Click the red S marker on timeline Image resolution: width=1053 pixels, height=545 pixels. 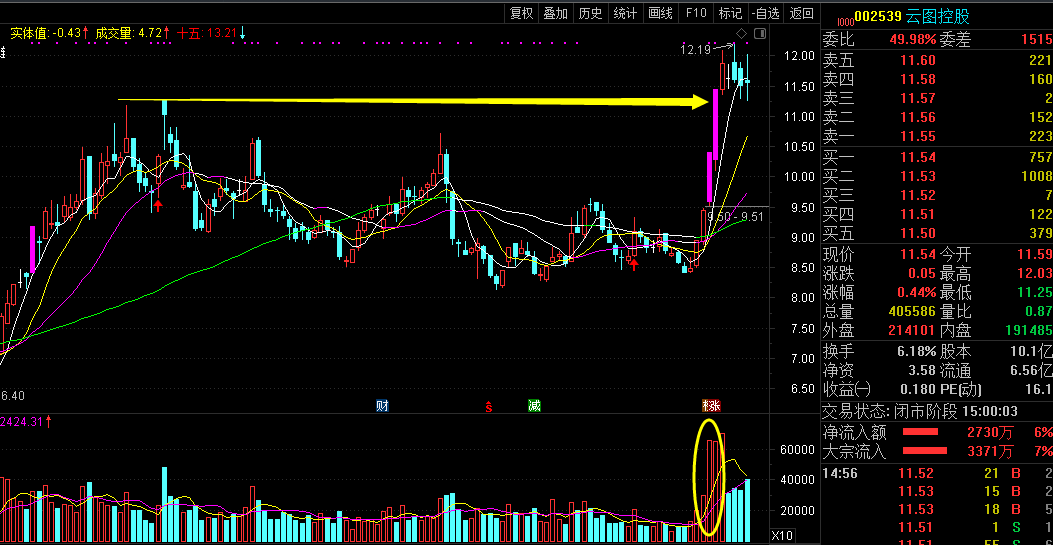click(x=489, y=407)
